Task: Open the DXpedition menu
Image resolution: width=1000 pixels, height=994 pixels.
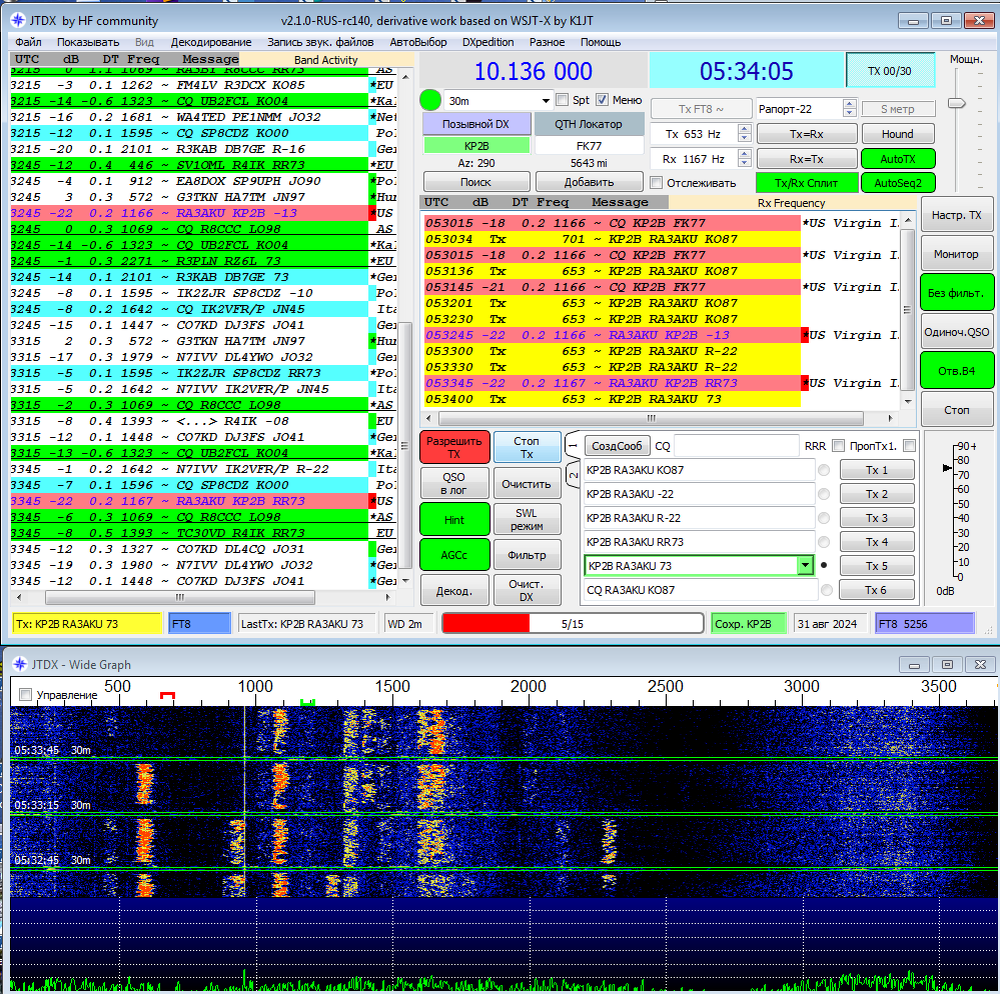Action: click(488, 42)
